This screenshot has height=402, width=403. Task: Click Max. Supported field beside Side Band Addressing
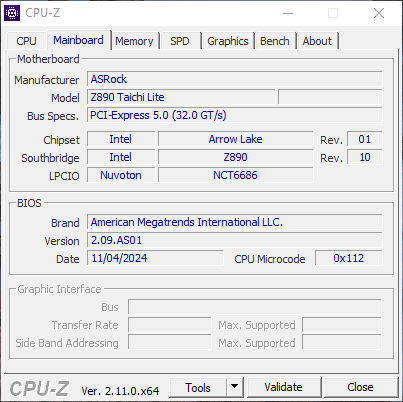(342, 343)
